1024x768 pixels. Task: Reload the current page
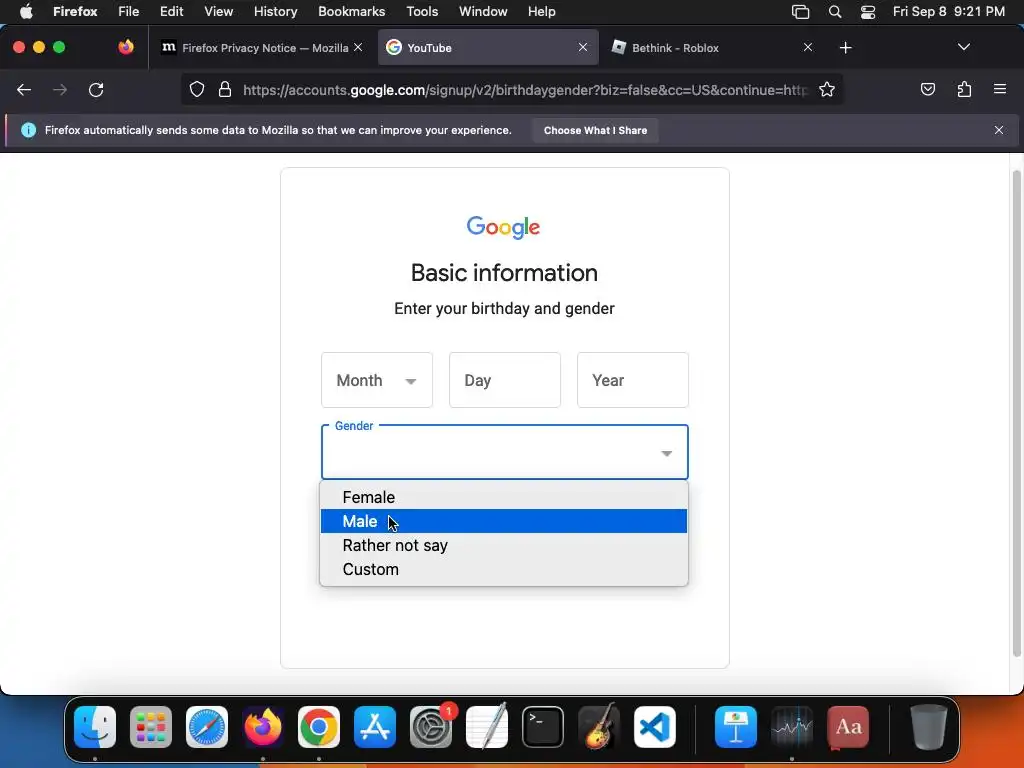(x=96, y=90)
